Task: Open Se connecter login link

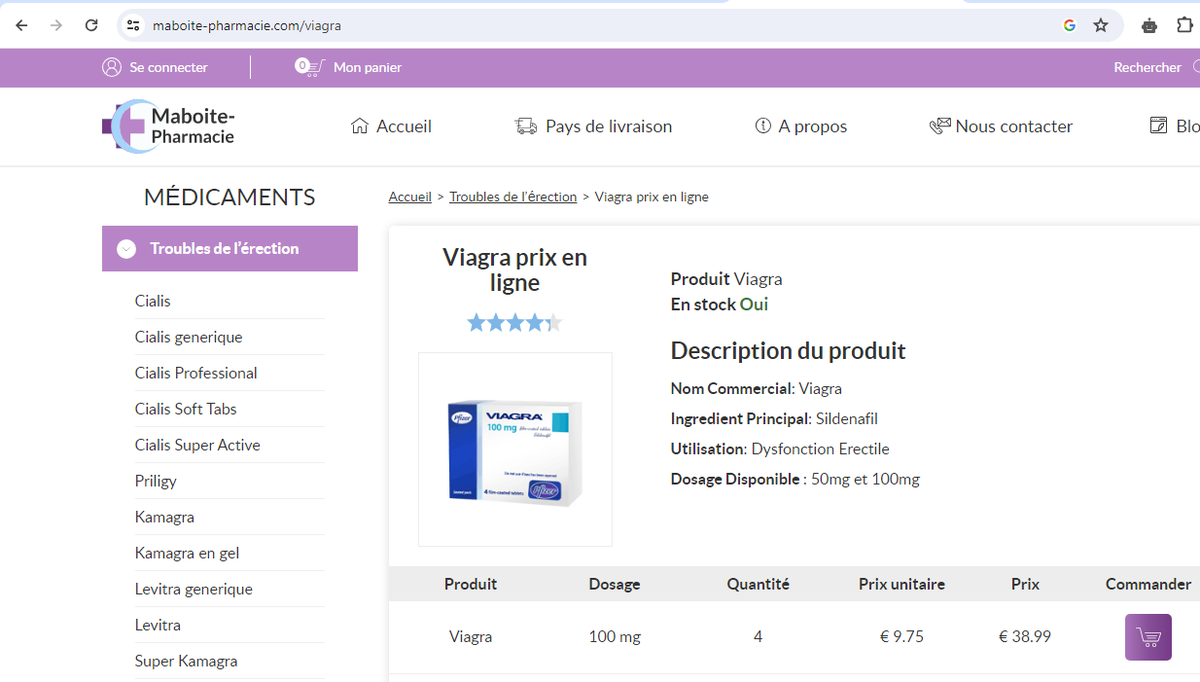Action: [x=168, y=67]
